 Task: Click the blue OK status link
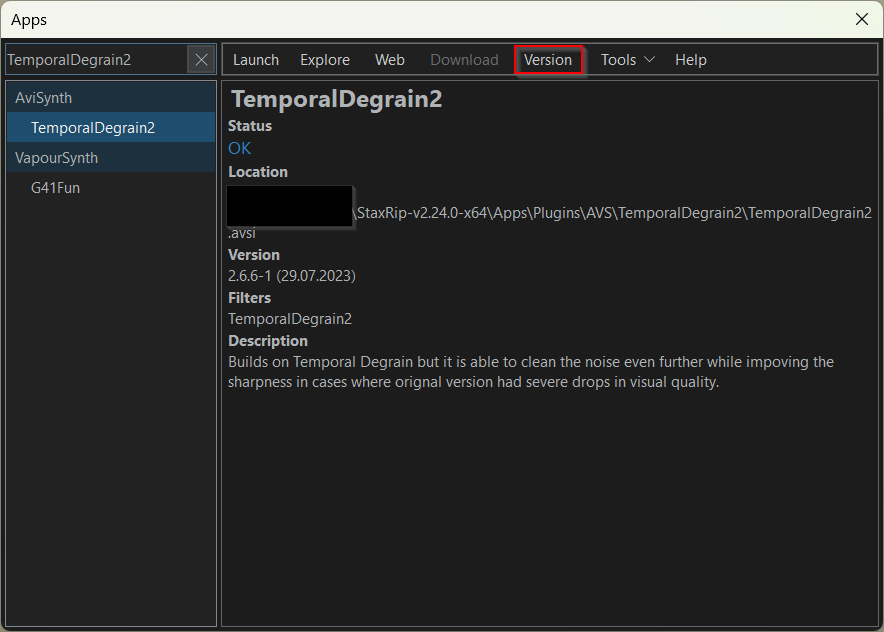coord(240,148)
